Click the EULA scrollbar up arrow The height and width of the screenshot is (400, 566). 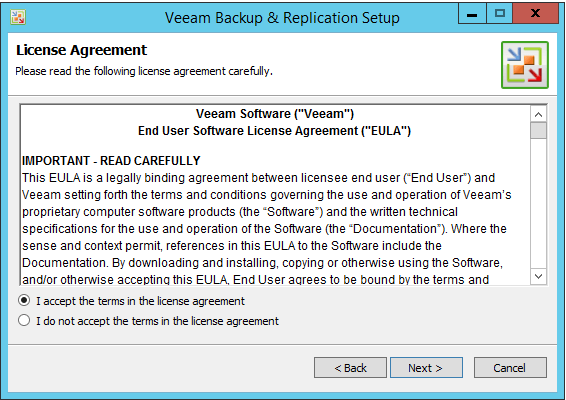538,115
